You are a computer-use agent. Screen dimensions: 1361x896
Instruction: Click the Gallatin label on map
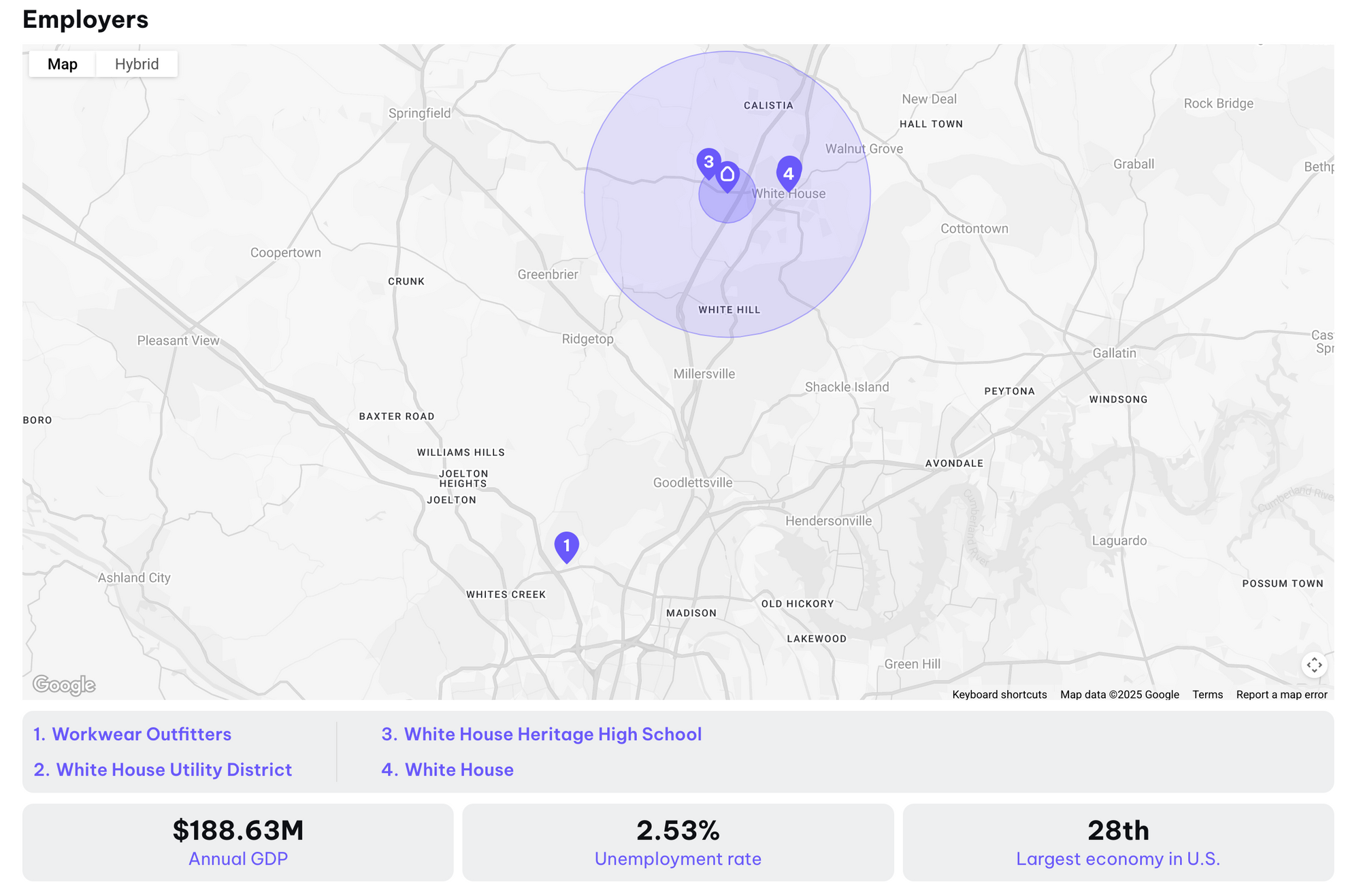coord(1114,353)
